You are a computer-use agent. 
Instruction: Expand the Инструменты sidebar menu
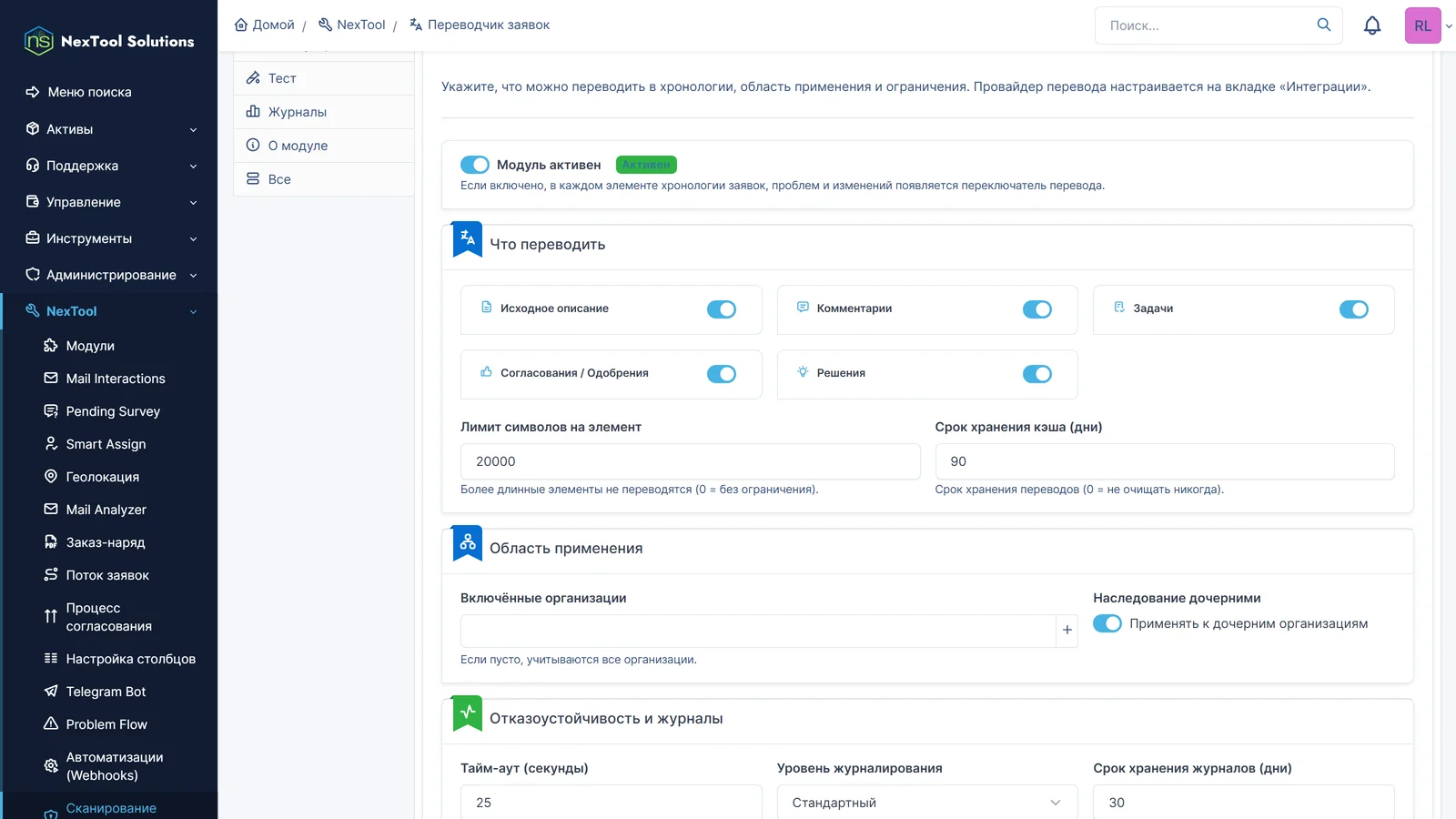(109, 238)
